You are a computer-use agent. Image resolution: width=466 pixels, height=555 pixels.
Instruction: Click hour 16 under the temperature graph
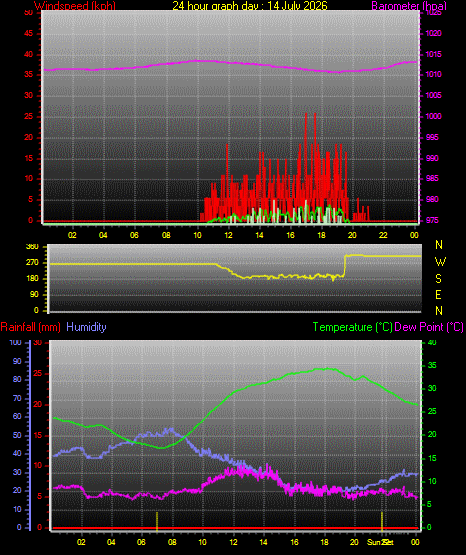(294, 542)
